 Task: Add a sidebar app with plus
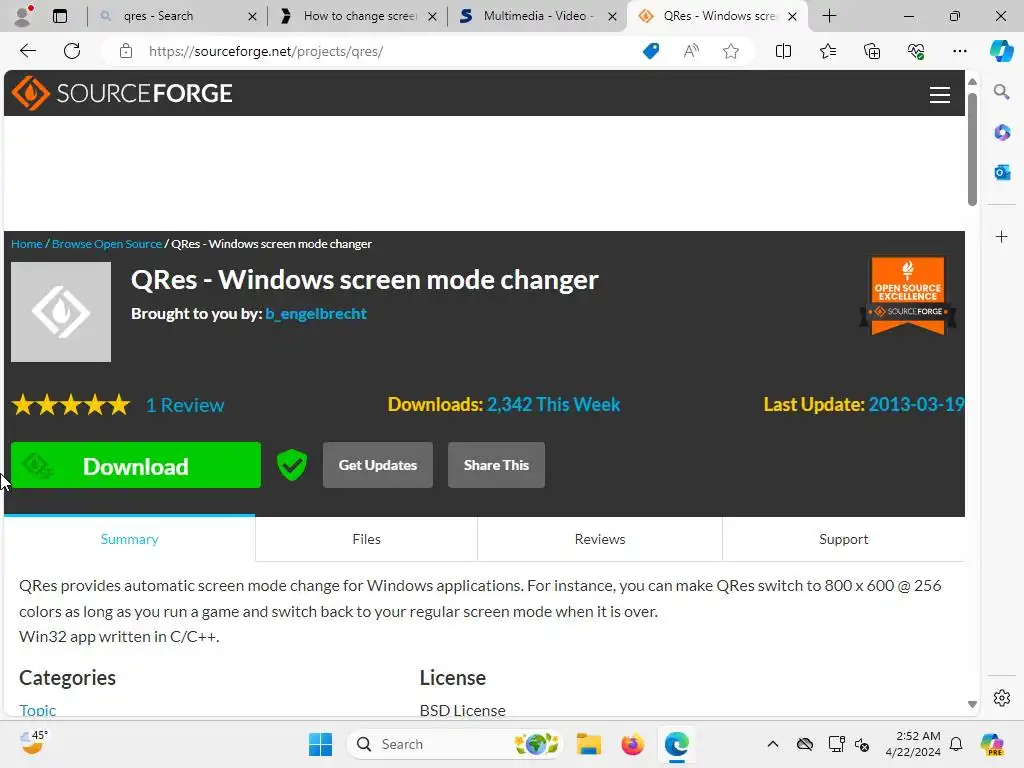1002,236
